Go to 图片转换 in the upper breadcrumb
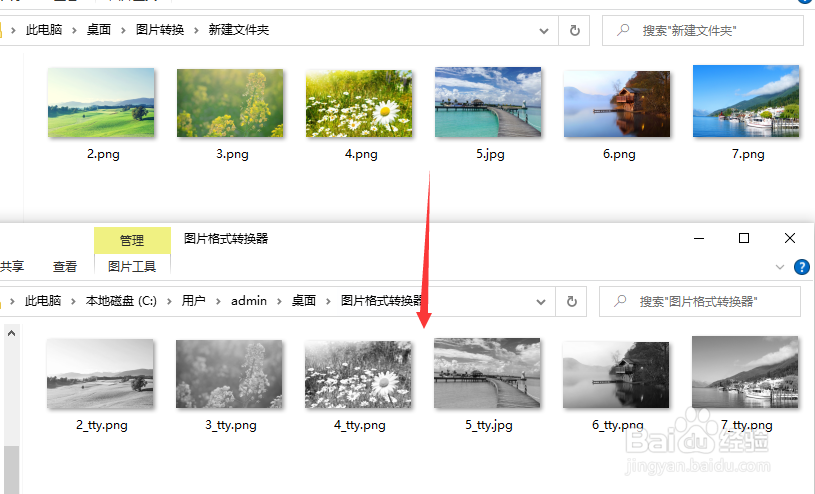The image size is (815, 494). (x=160, y=30)
